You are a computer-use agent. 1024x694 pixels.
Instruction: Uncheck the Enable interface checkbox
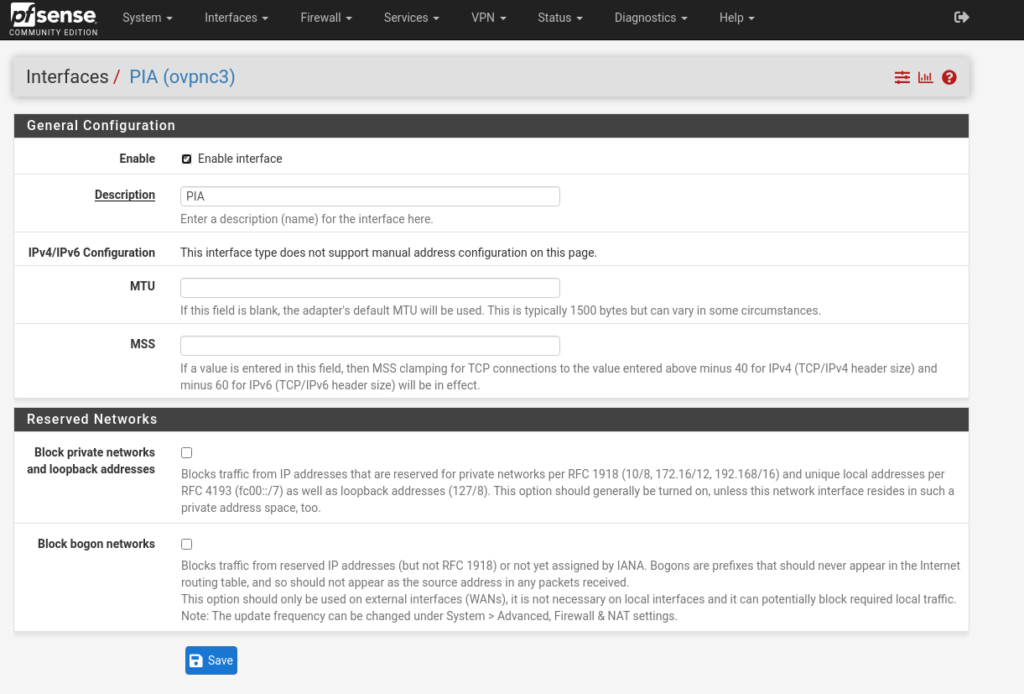point(187,159)
